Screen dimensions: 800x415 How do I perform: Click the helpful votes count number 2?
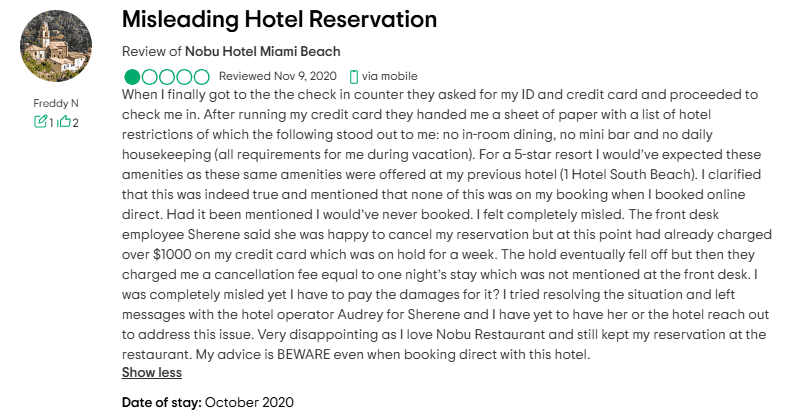(x=74, y=123)
